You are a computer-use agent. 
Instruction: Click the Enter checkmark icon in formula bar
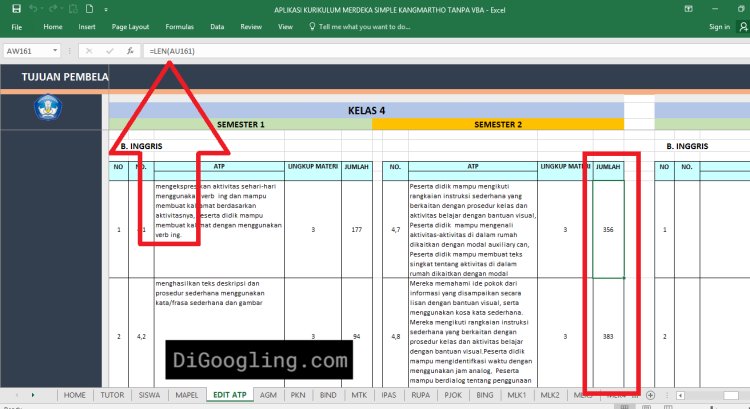pyautogui.click(x=109, y=50)
